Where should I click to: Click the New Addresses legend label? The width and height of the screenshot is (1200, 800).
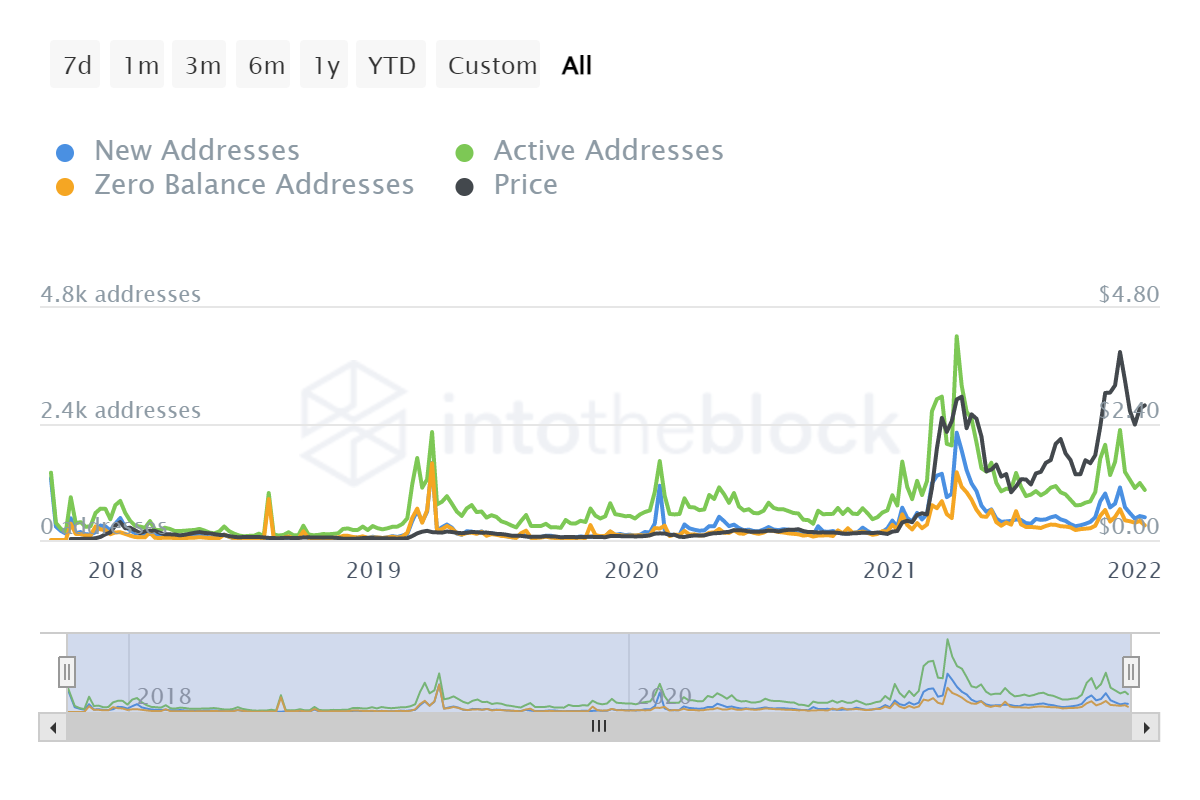tap(197, 151)
